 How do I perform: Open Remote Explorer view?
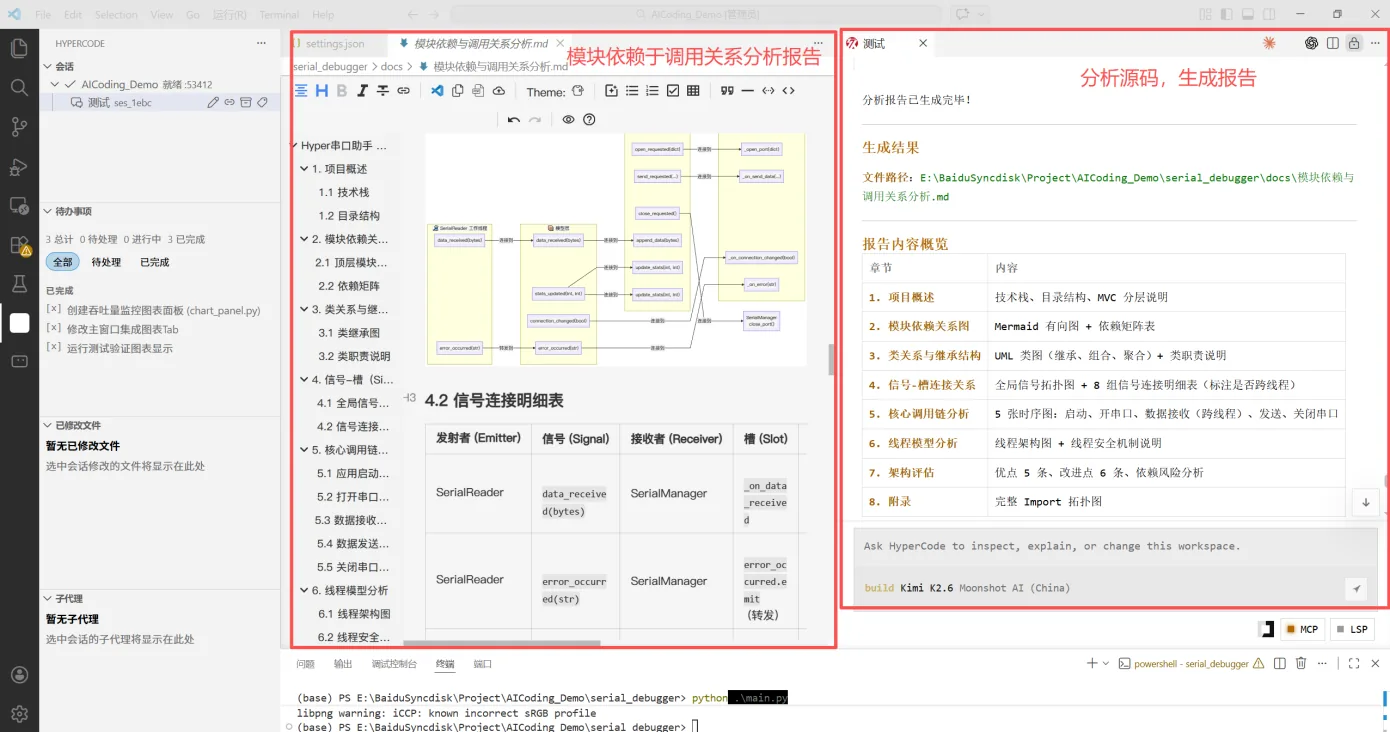click(x=19, y=205)
